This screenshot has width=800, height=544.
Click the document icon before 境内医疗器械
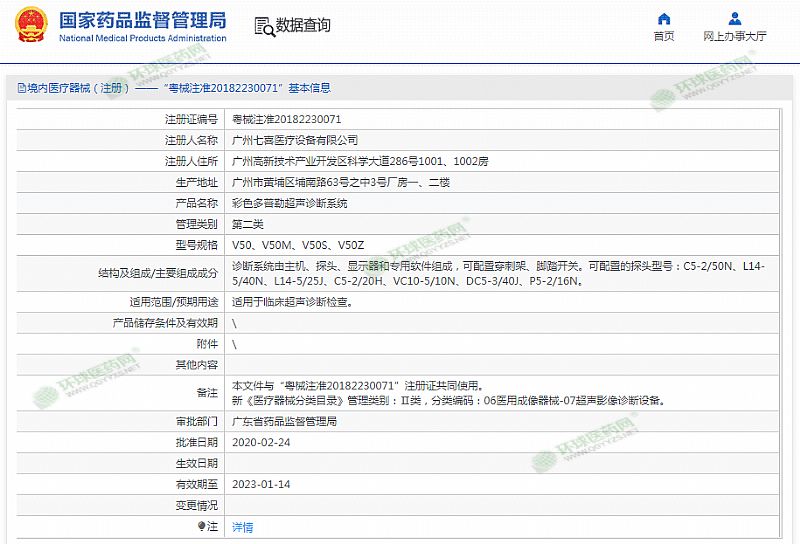point(20,88)
